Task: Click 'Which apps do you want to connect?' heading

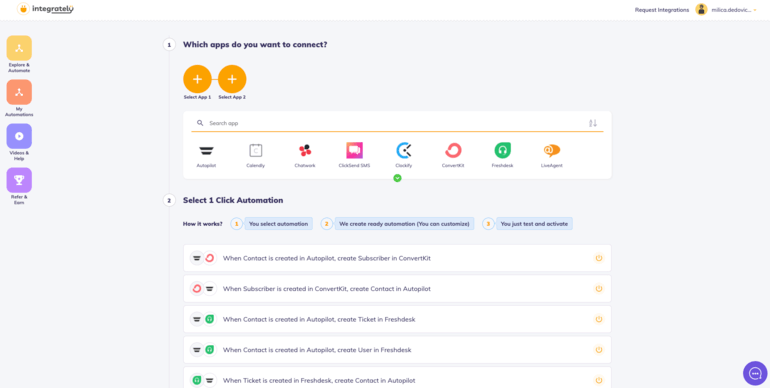Action: point(255,45)
